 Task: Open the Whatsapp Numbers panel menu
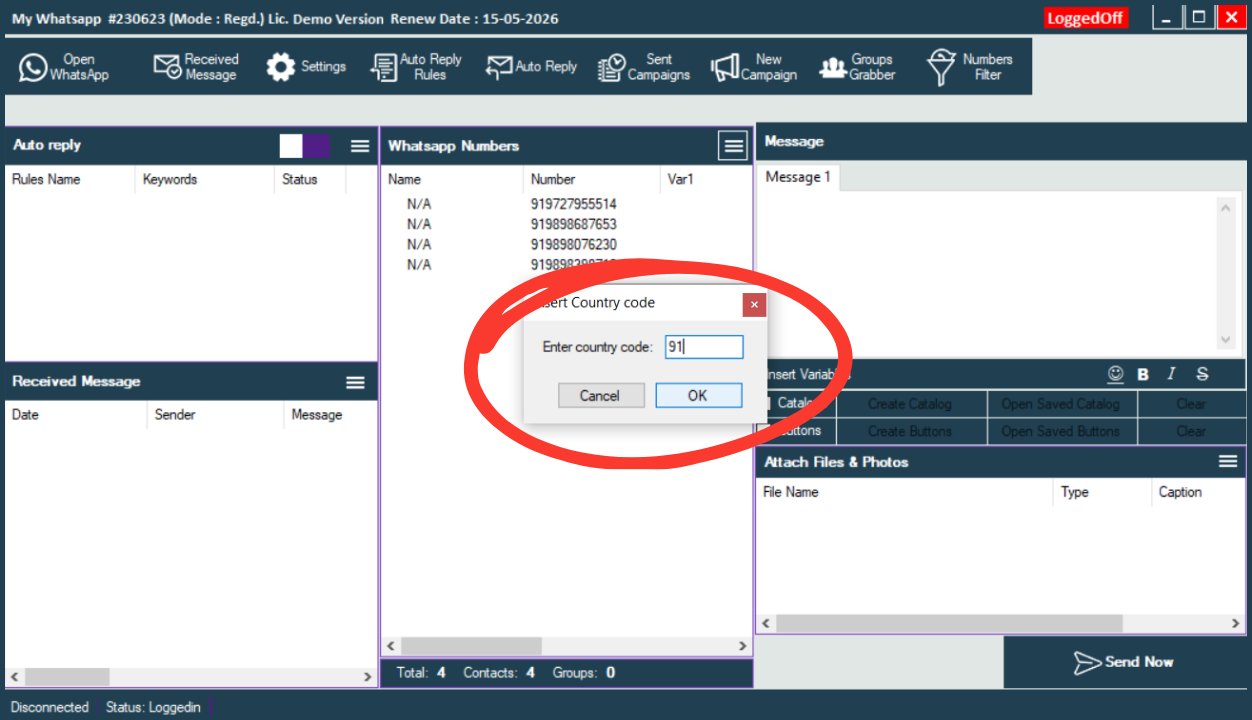(x=733, y=146)
